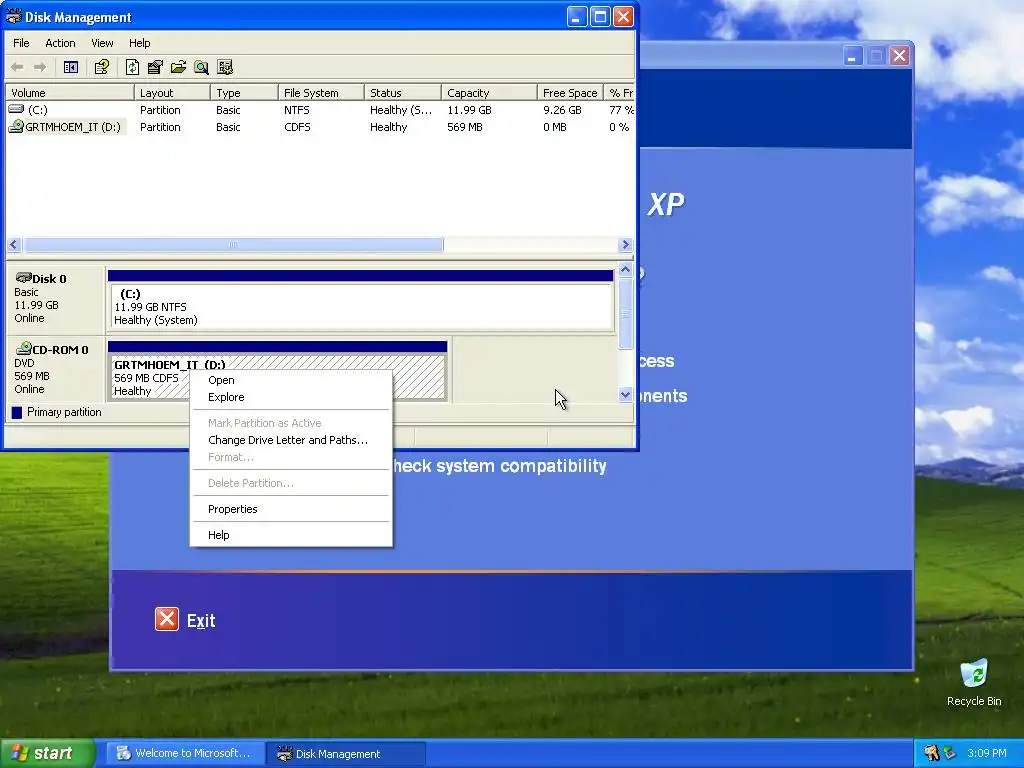Click the volume list right scroll arrow
This screenshot has width=1024, height=768.
tap(625, 245)
